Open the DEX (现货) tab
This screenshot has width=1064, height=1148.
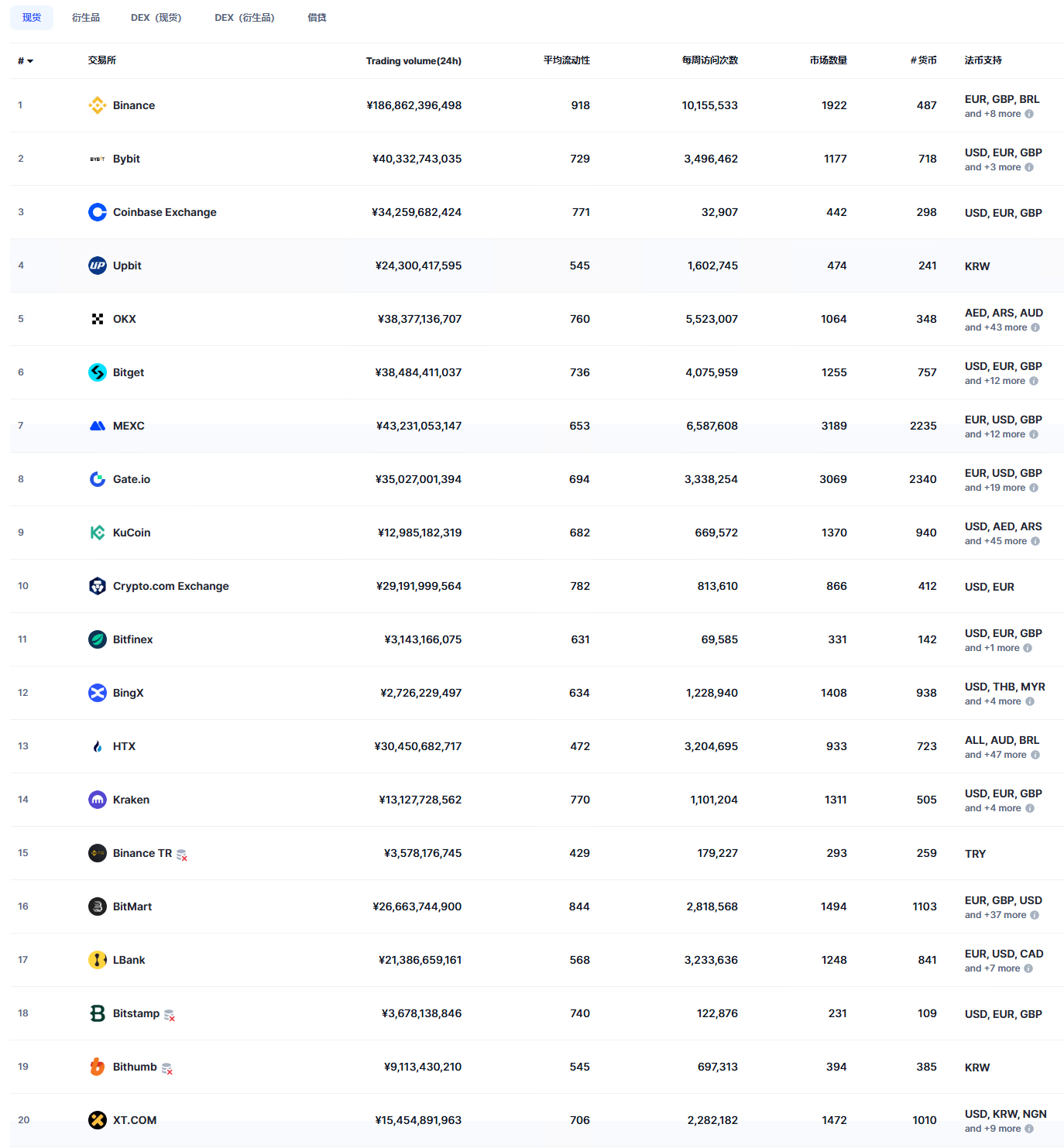[156, 18]
